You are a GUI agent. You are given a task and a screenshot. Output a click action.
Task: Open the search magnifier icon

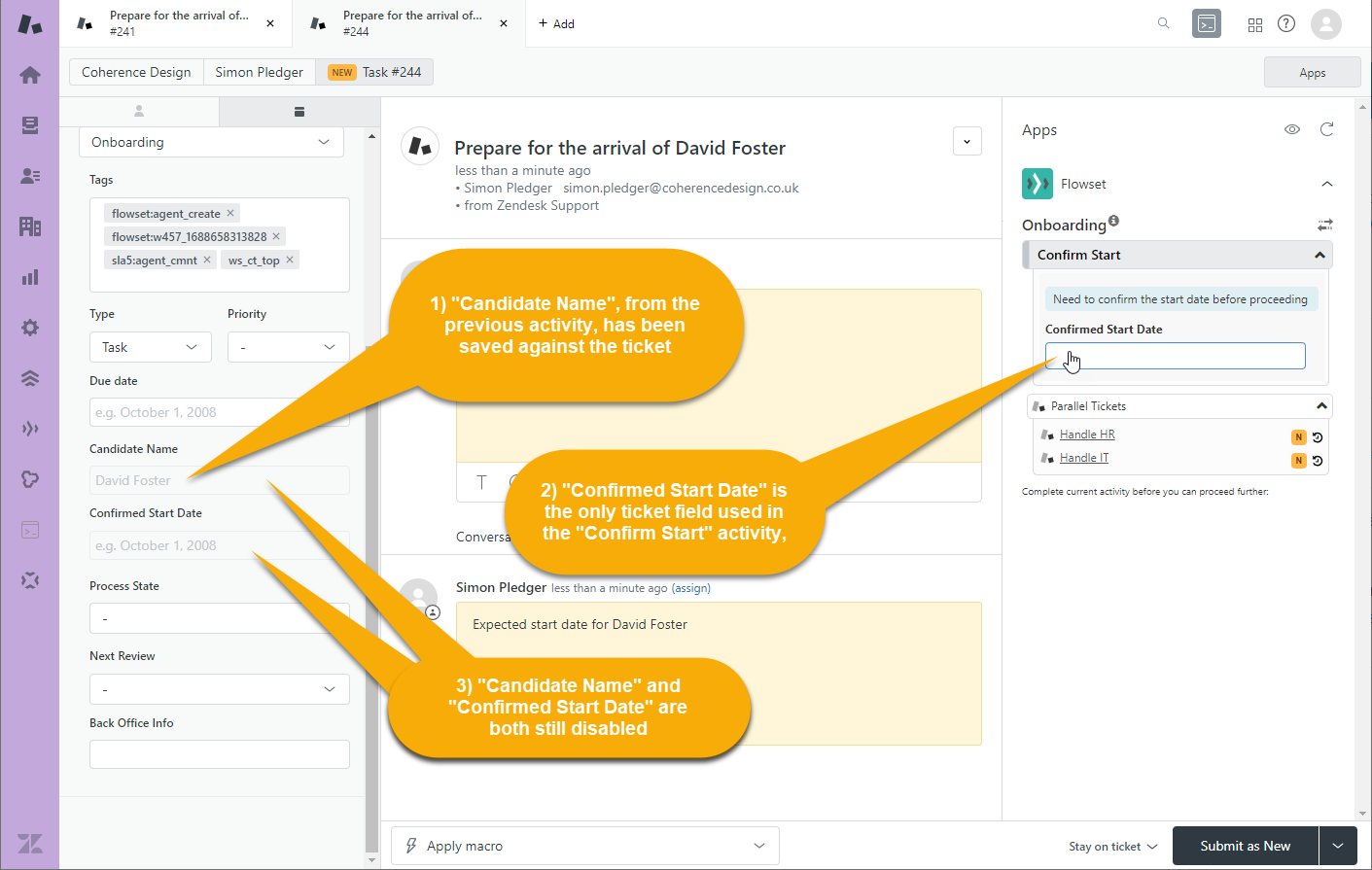coord(1163,23)
